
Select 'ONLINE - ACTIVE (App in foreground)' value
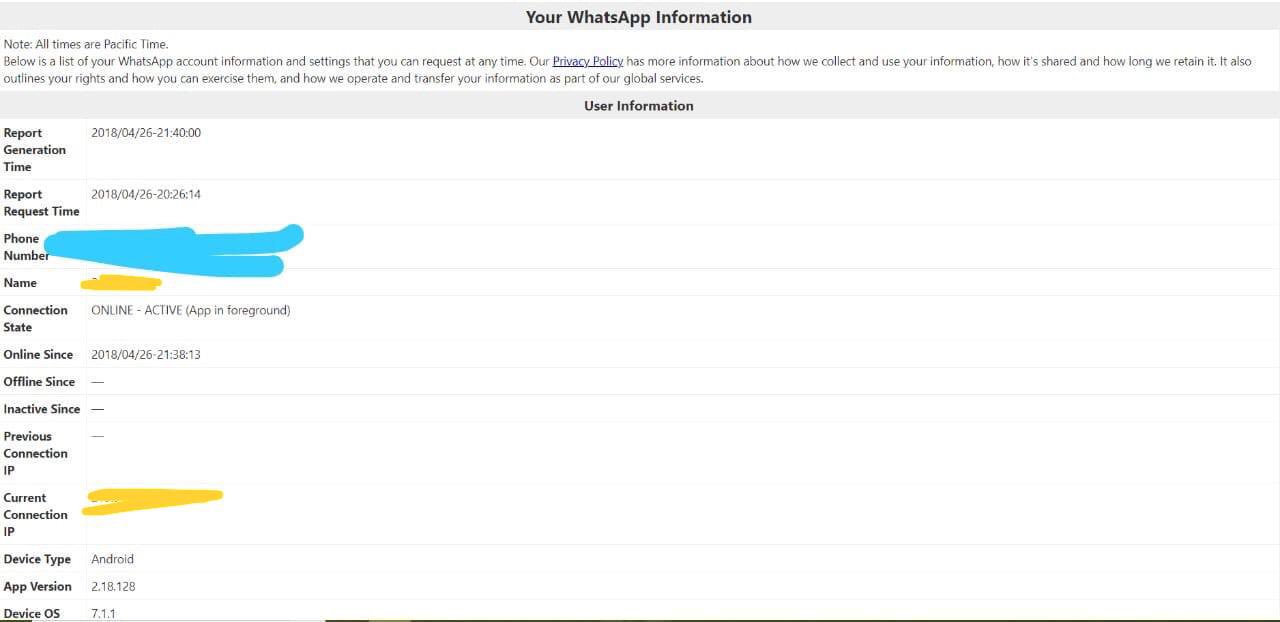coord(191,310)
